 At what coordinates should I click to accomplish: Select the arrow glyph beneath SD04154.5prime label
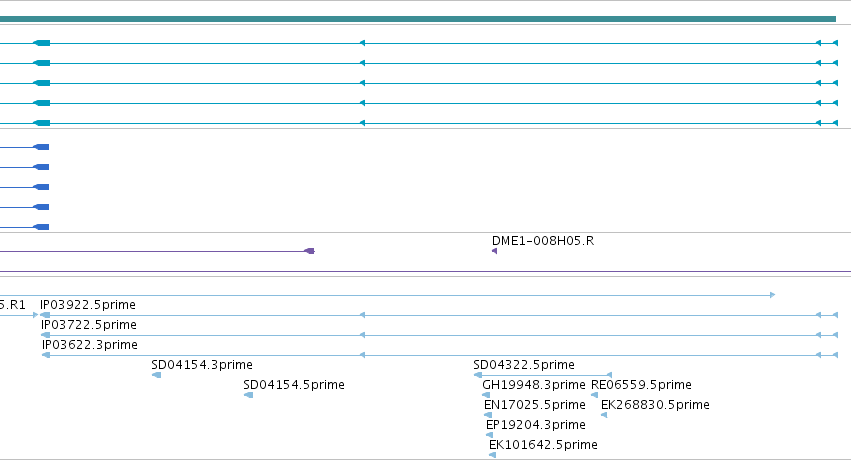click(249, 395)
